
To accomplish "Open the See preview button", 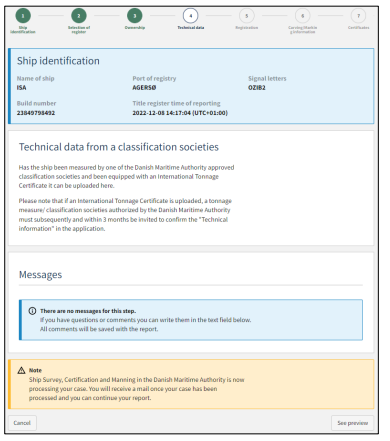I will coord(353,423).
